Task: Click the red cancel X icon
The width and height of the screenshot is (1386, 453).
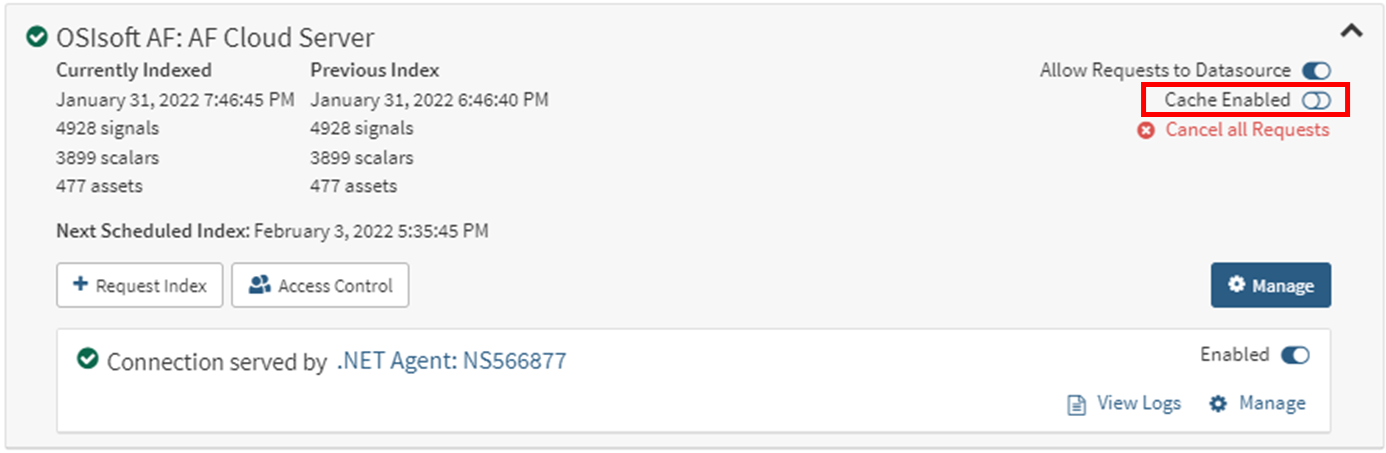Action: 1146,130
